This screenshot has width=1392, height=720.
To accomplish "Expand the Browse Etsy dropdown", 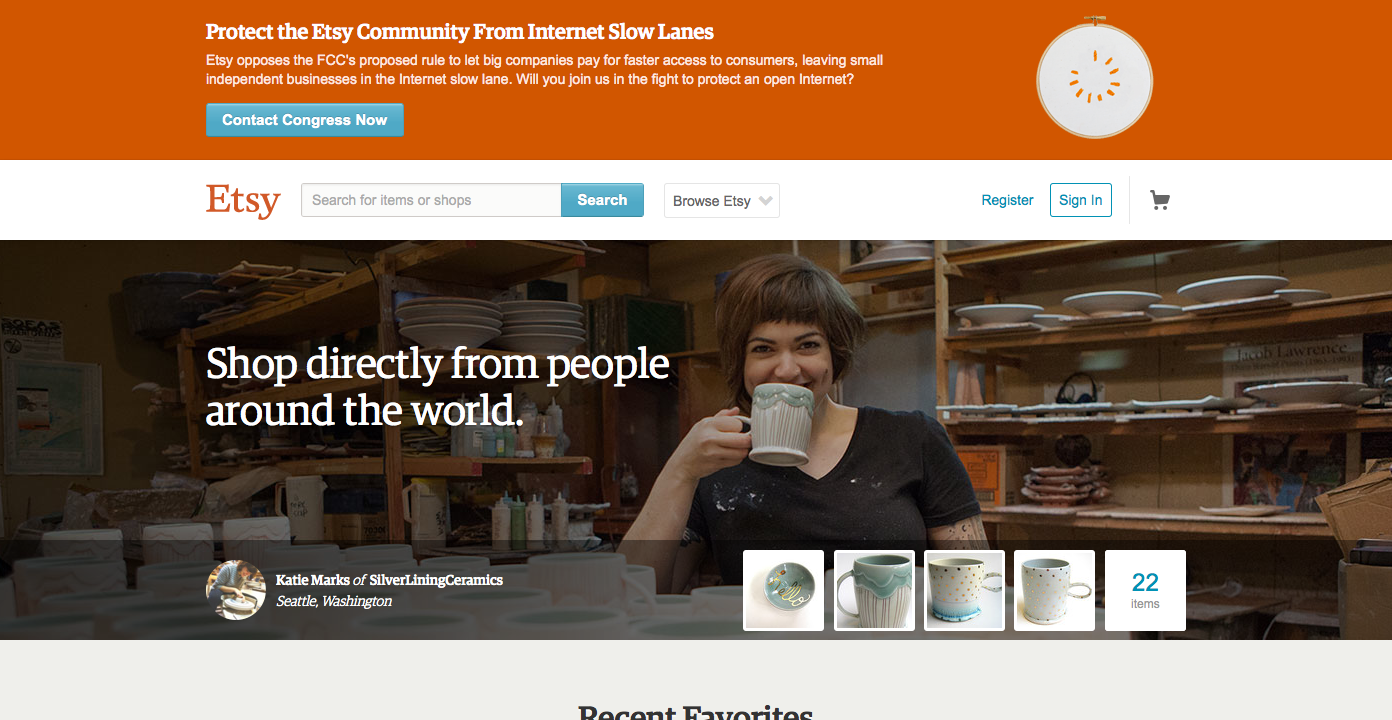I will tap(721, 200).
